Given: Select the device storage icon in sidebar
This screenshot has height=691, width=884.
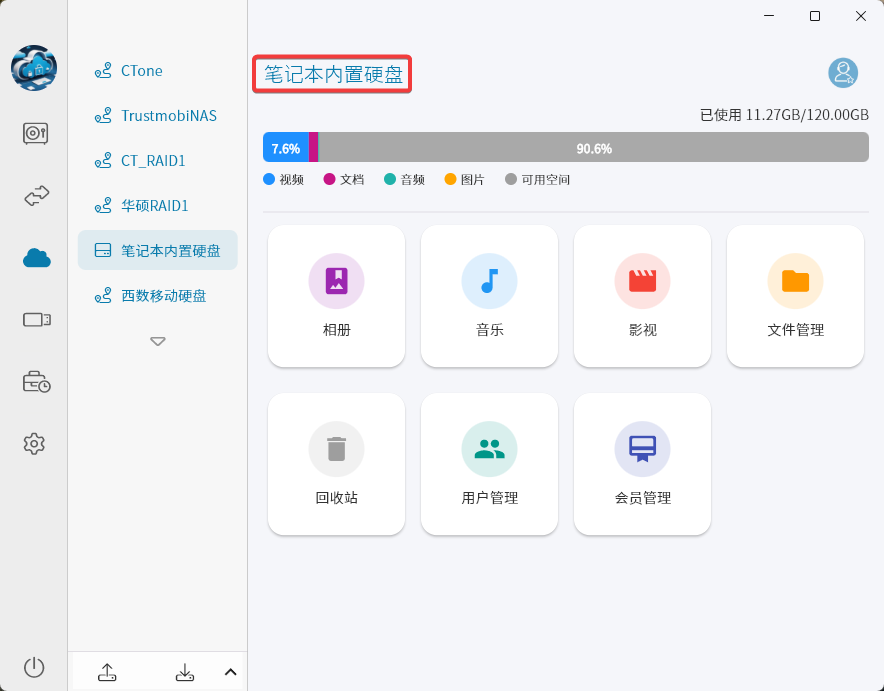Looking at the screenshot, I should tap(35, 319).
